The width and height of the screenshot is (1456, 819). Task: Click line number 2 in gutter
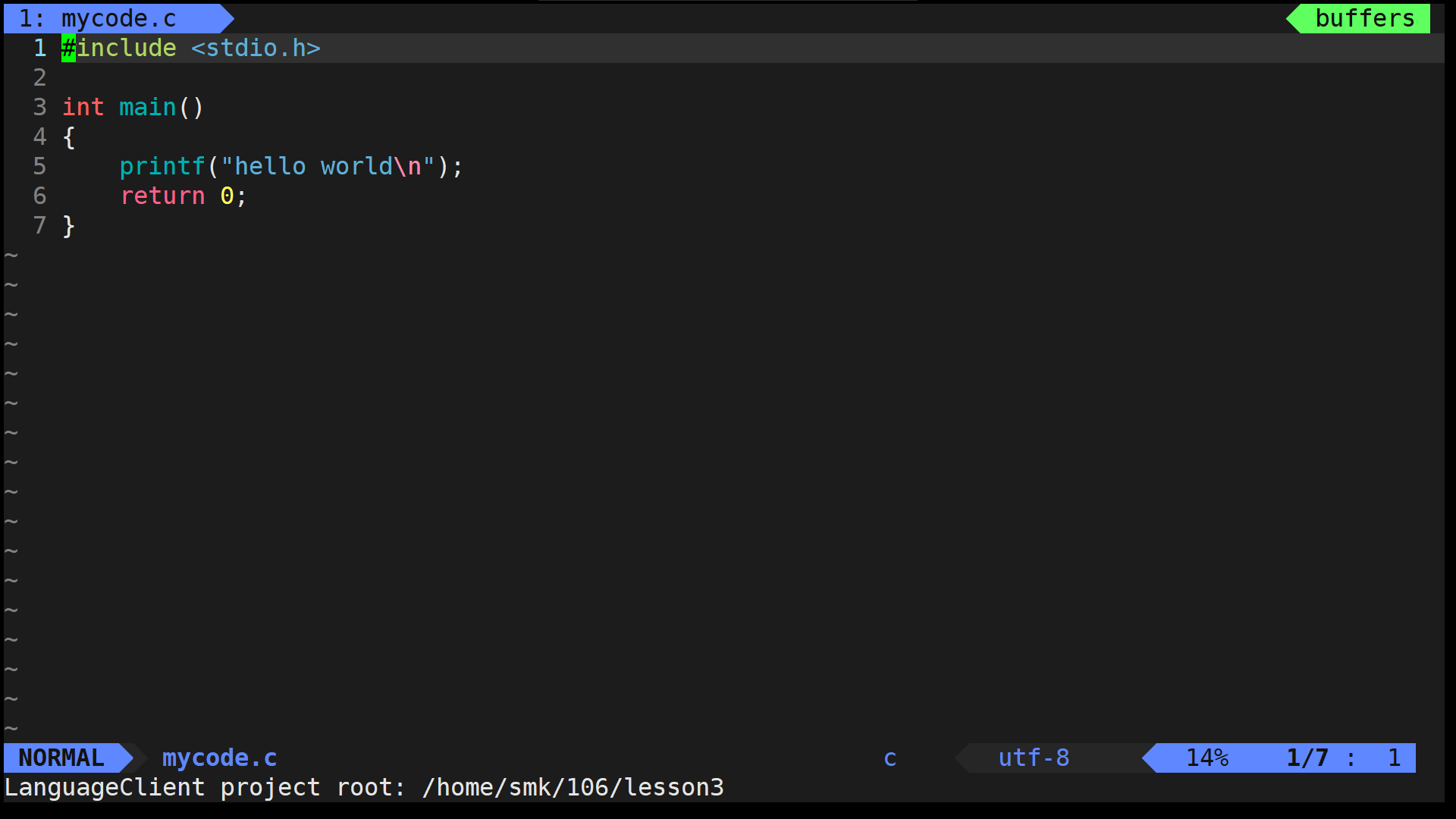[39, 77]
